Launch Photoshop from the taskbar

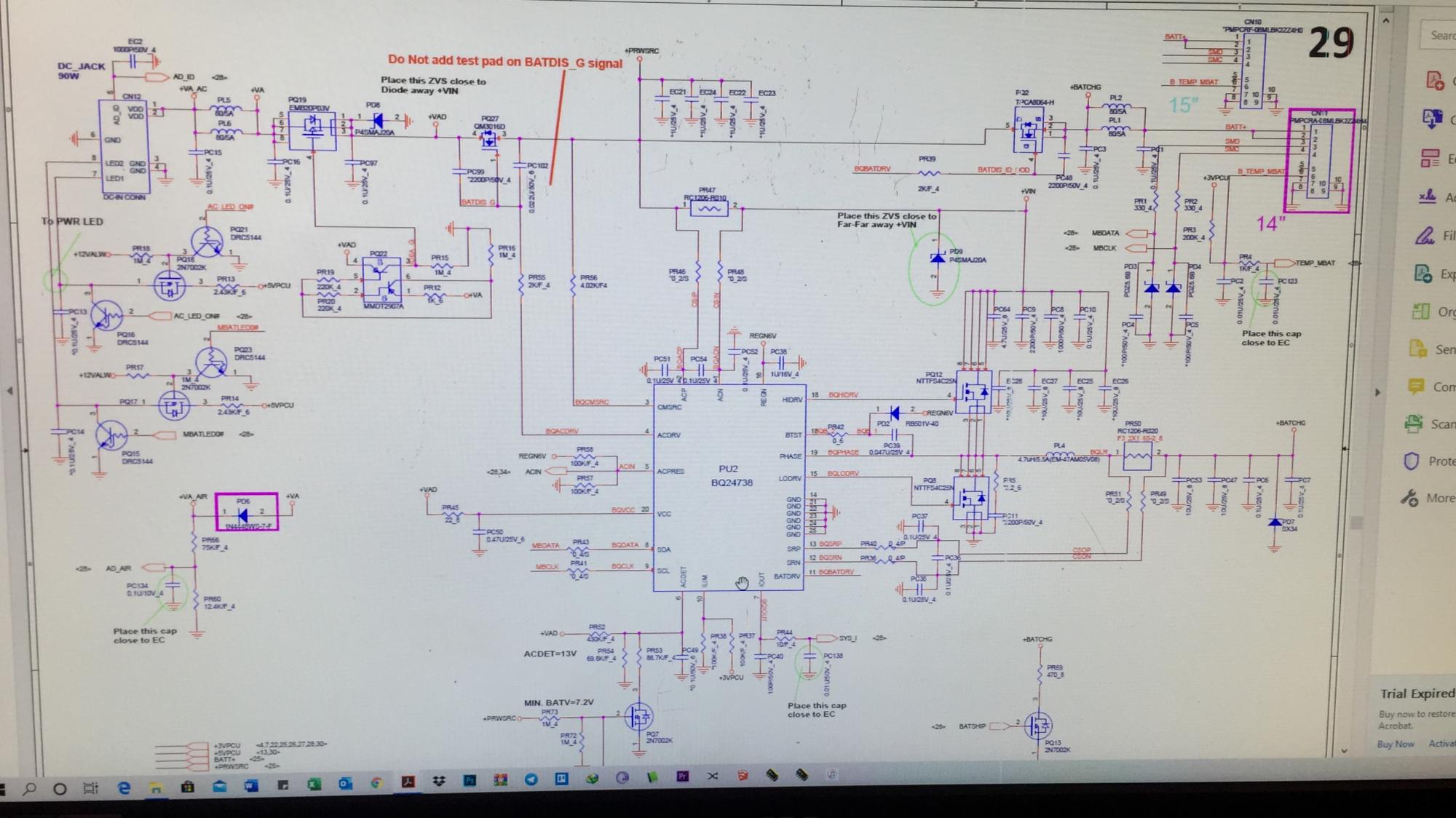[x=470, y=780]
